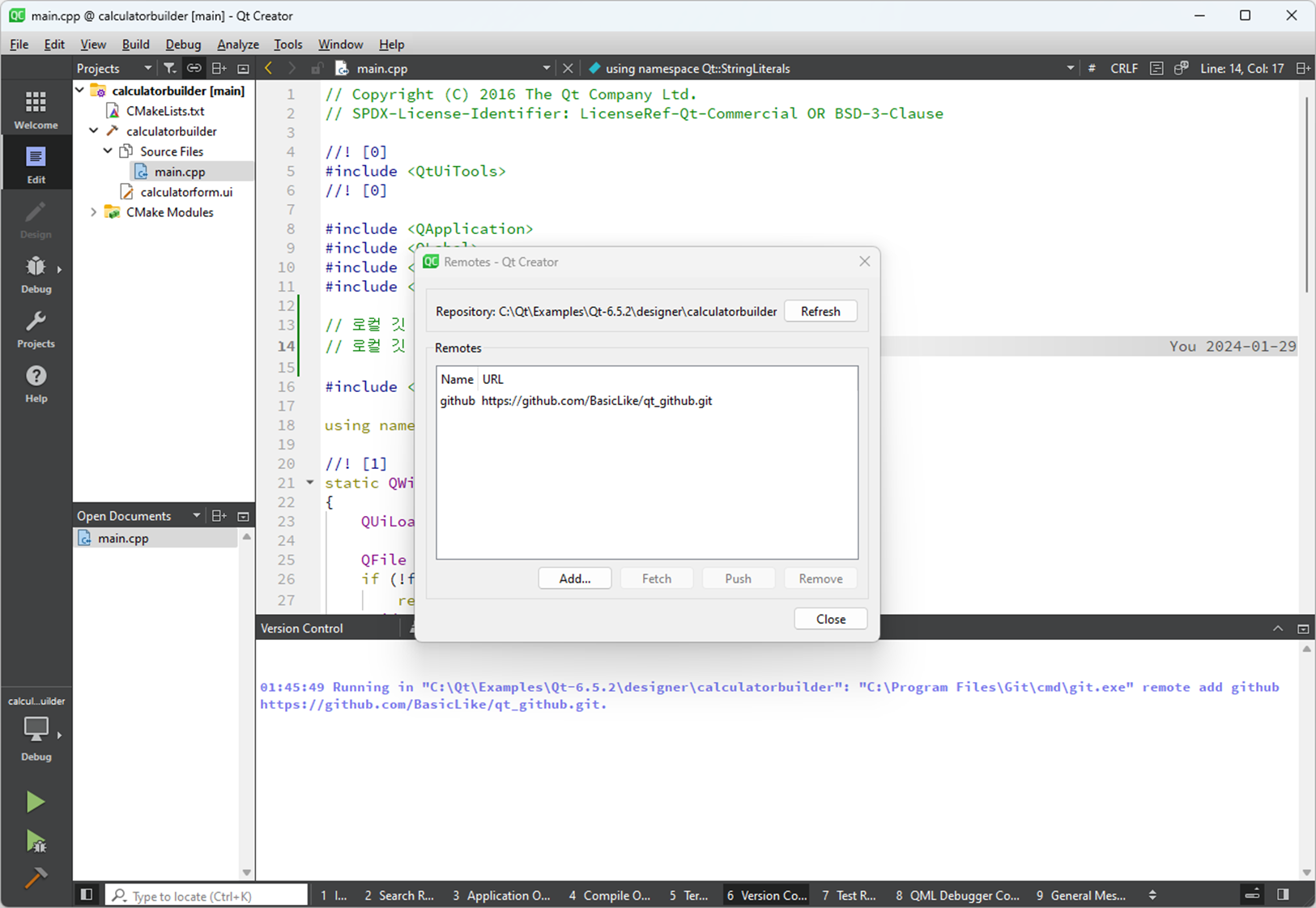Open the output panes up-down selector
1316x908 pixels.
click(x=1152, y=895)
